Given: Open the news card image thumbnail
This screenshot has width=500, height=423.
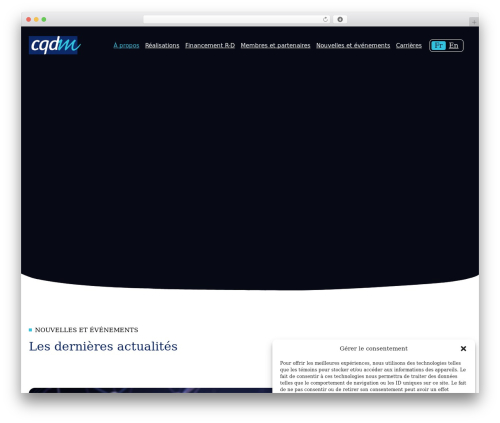Looking at the screenshot, I should click(150, 390).
